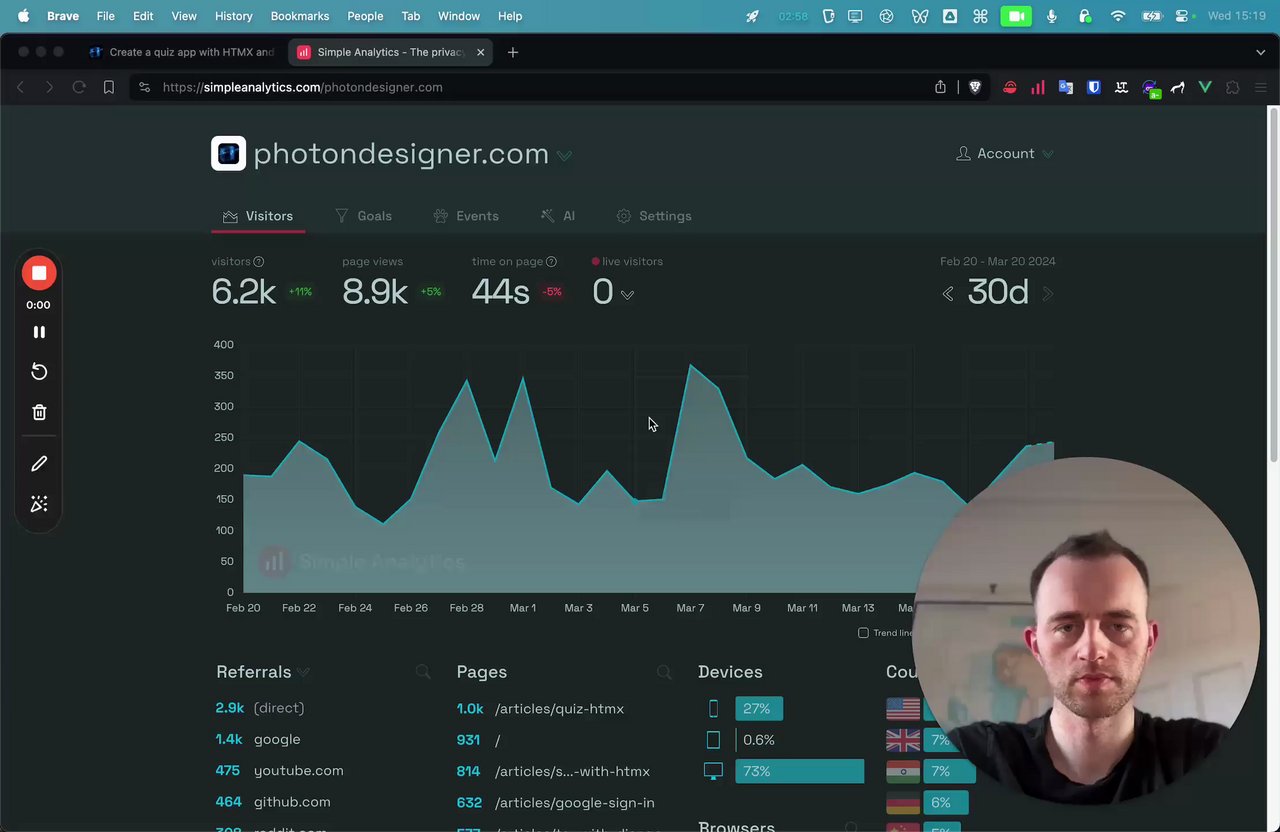Restart the recording with the circular-arrow icon
This screenshot has height=832, width=1280.
39,372
